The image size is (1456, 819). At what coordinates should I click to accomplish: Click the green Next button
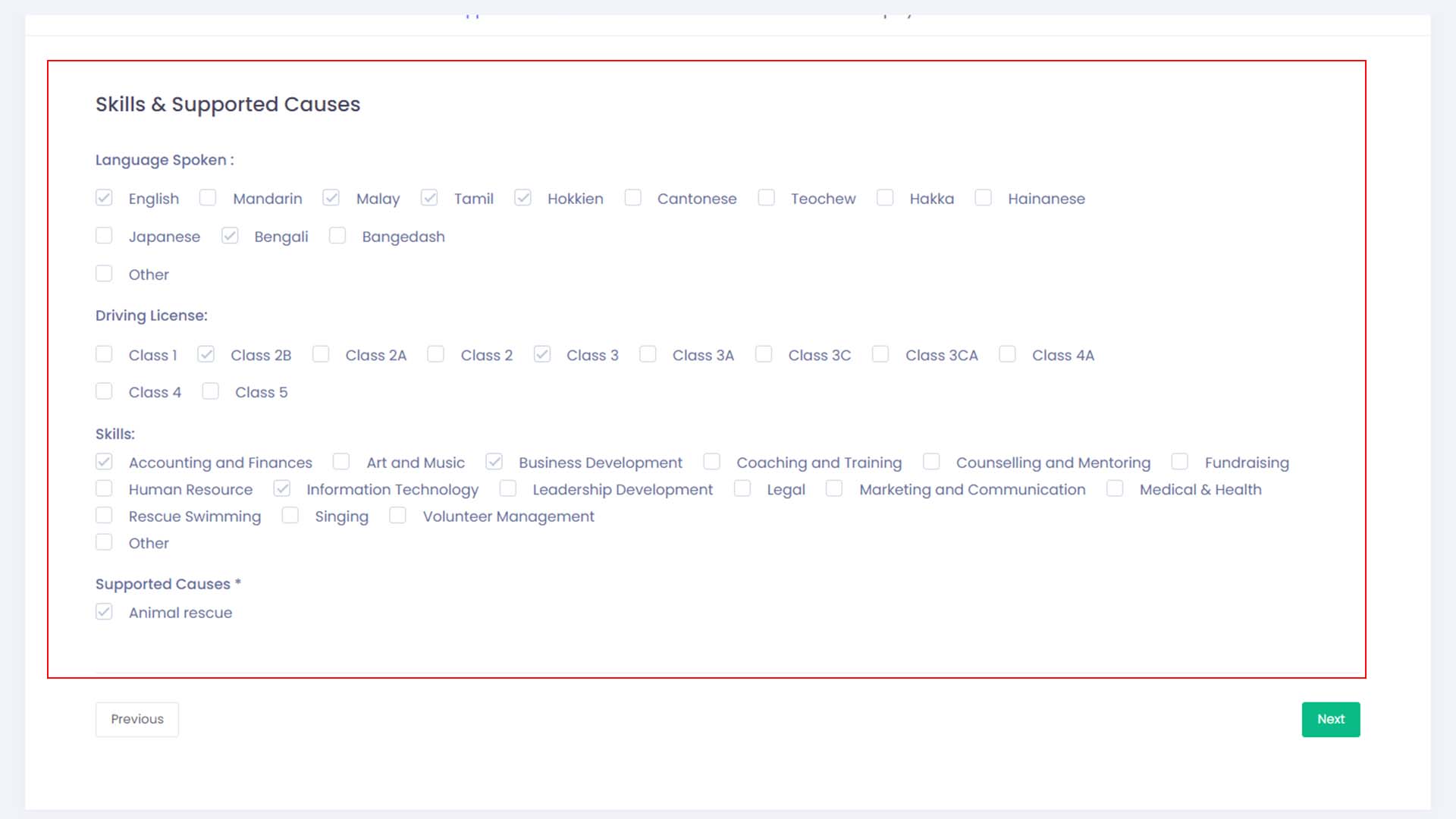(1330, 719)
